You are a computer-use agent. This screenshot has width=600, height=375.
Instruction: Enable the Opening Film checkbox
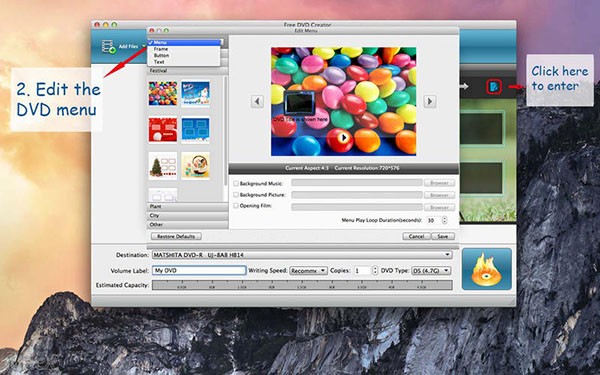(236, 206)
